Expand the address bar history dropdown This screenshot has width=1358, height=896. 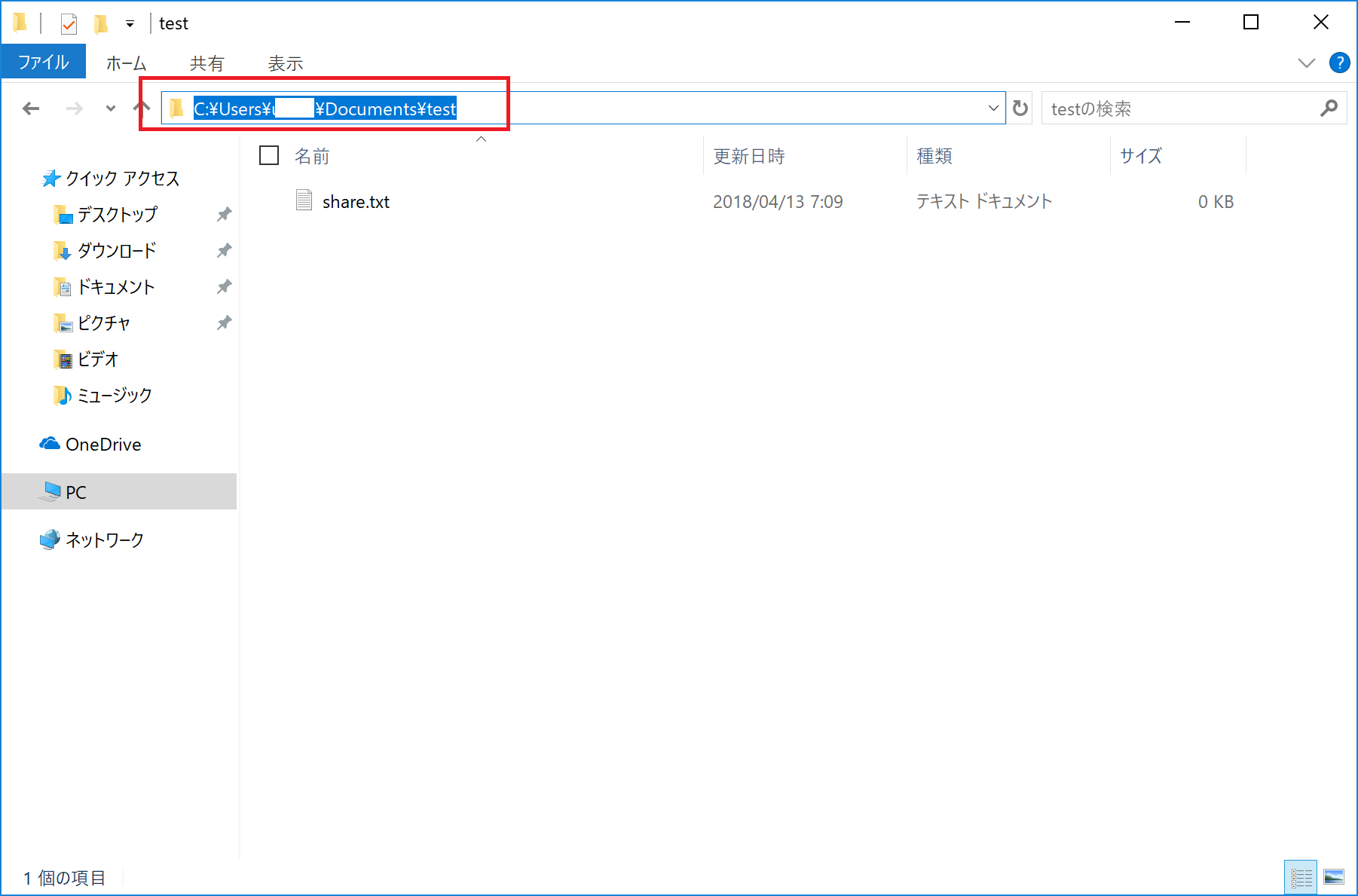click(993, 109)
